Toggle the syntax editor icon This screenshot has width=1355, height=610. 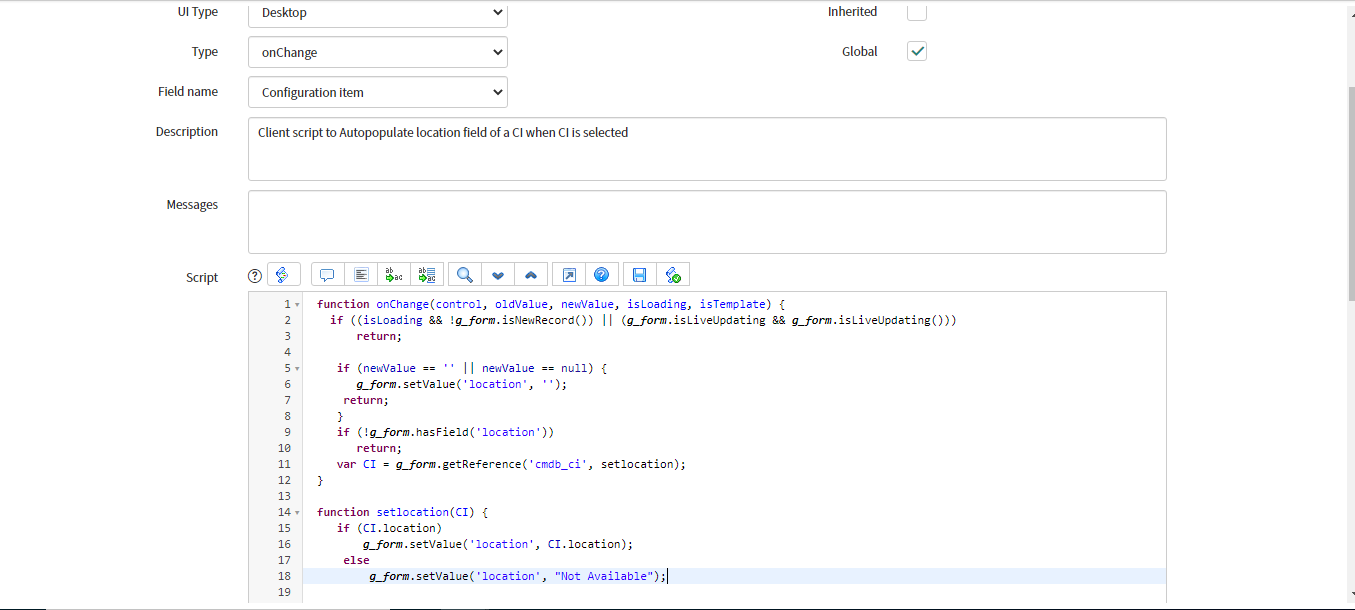[283, 275]
